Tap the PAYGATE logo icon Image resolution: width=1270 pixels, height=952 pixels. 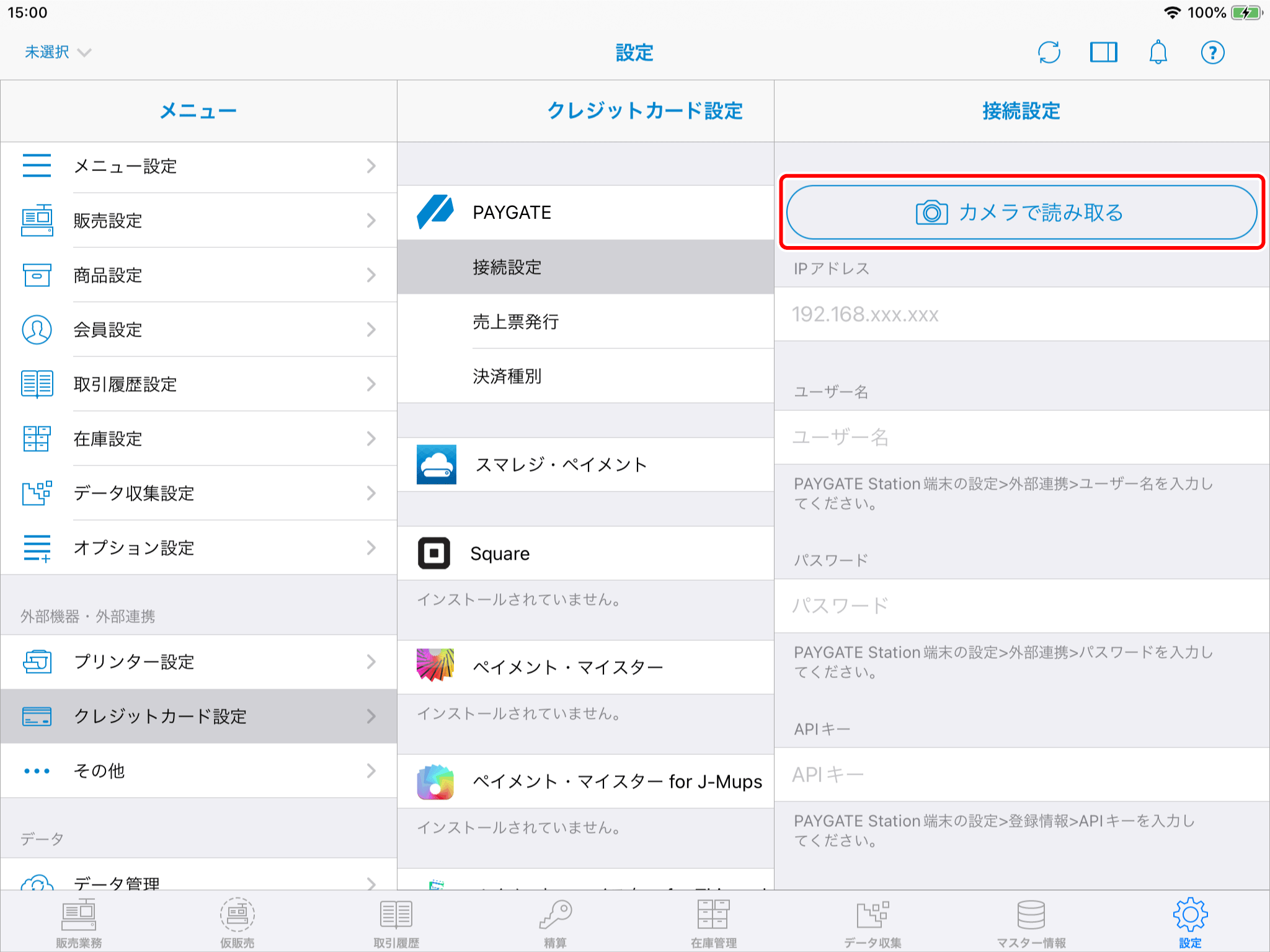(435, 212)
